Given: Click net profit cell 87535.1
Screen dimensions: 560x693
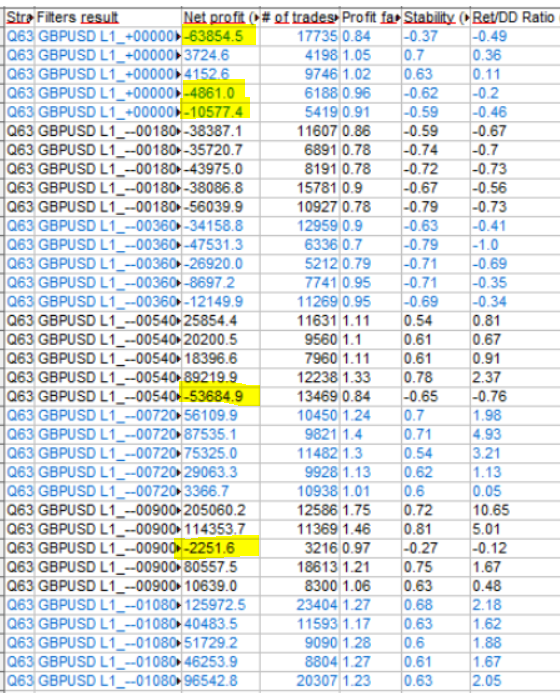Looking at the screenshot, I should click(220, 435).
